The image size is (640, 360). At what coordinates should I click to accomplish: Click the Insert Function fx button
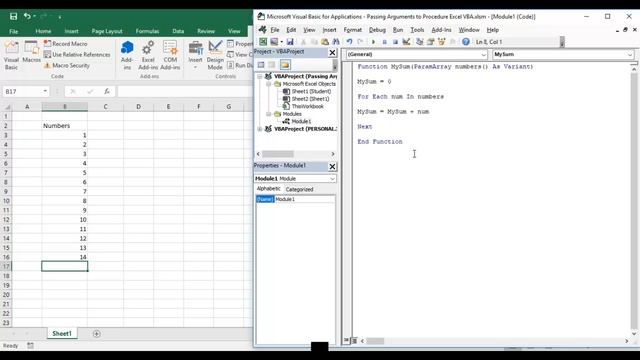[107, 91]
